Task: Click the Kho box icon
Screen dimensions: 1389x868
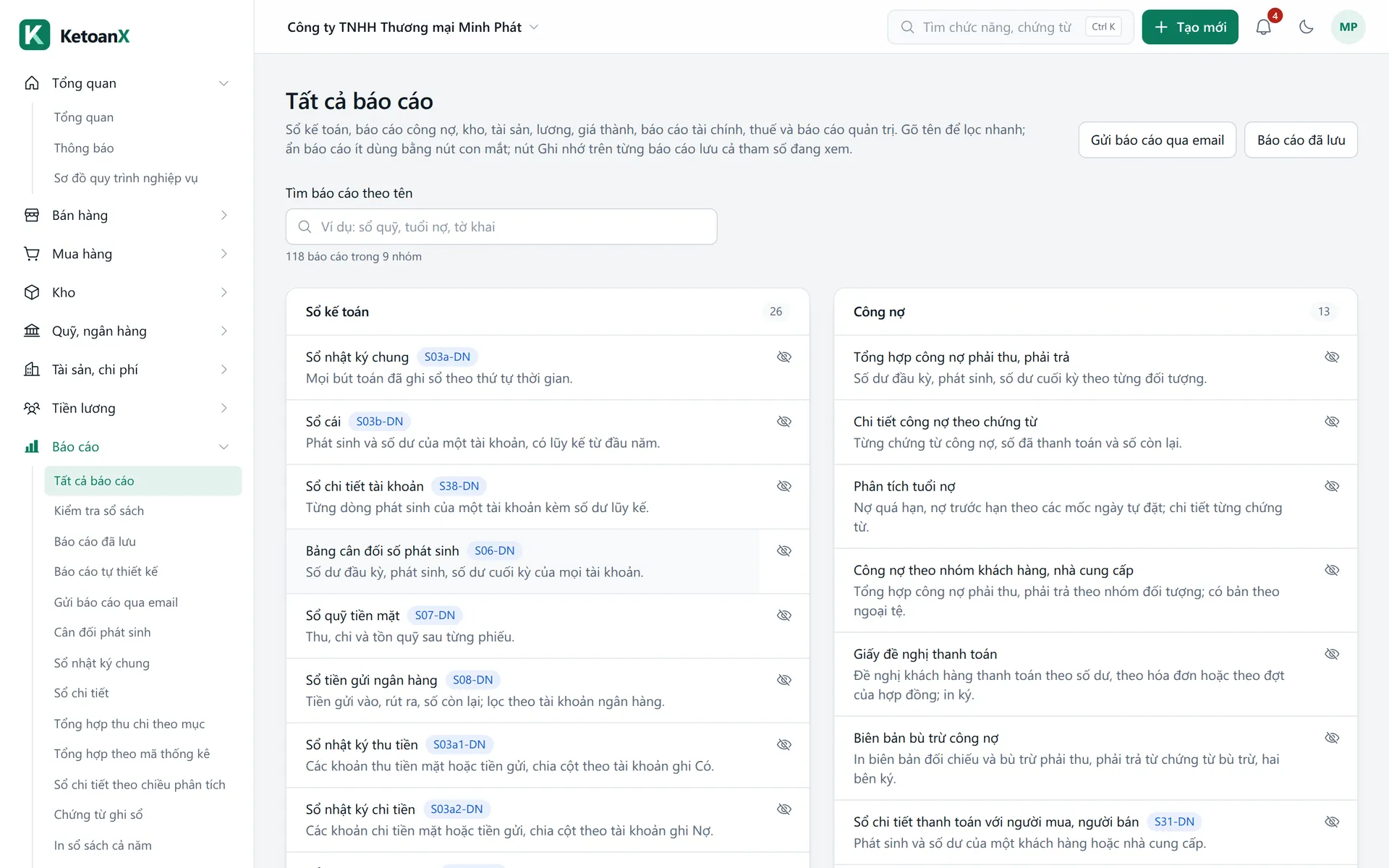Action: tap(32, 292)
